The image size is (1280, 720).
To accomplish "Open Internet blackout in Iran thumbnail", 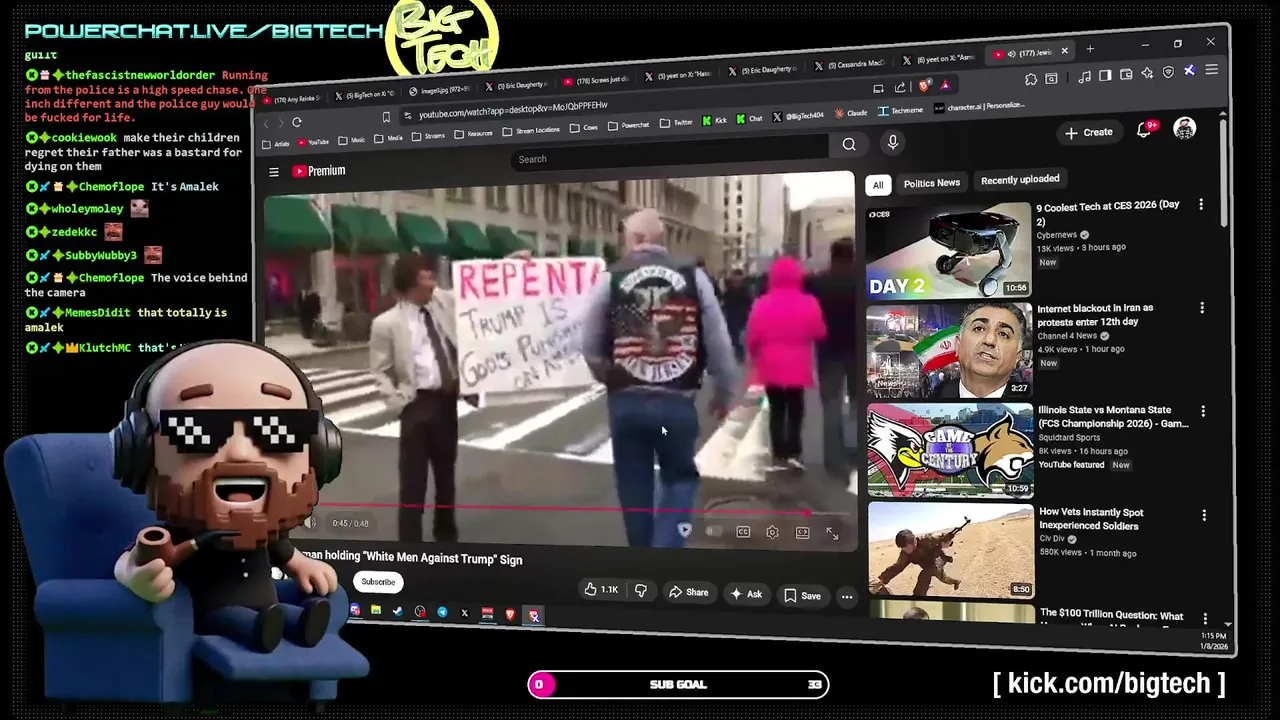I will coord(949,351).
